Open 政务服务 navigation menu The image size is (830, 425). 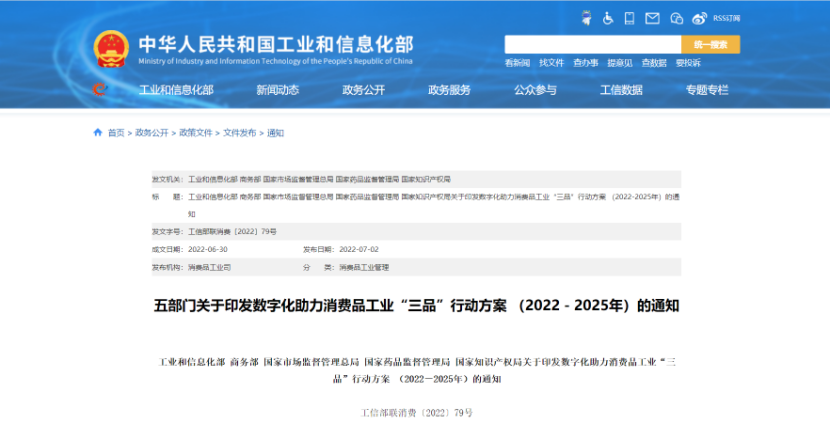coord(449,90)
